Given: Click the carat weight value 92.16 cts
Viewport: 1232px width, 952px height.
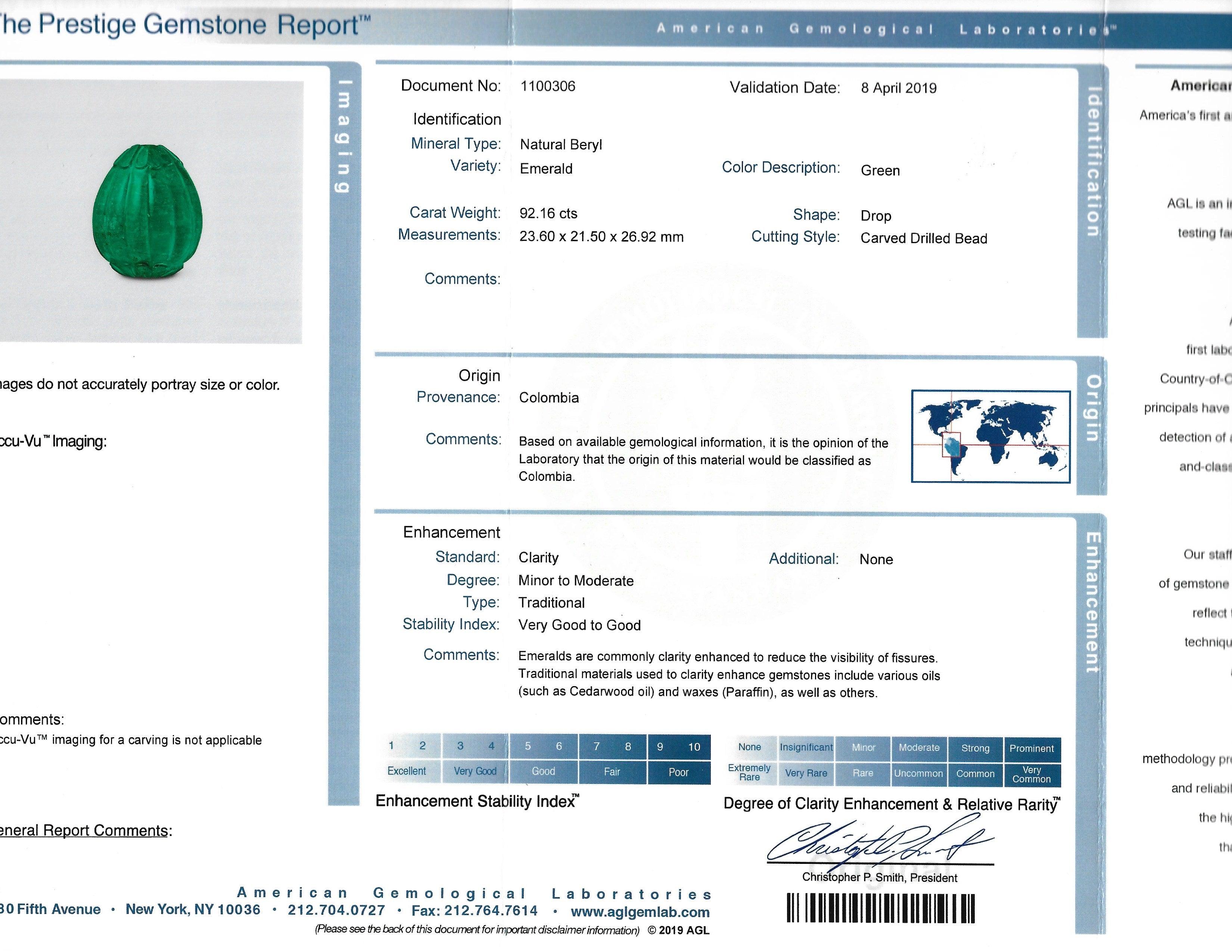Looking at the screenshot, I should coord(548,214).
